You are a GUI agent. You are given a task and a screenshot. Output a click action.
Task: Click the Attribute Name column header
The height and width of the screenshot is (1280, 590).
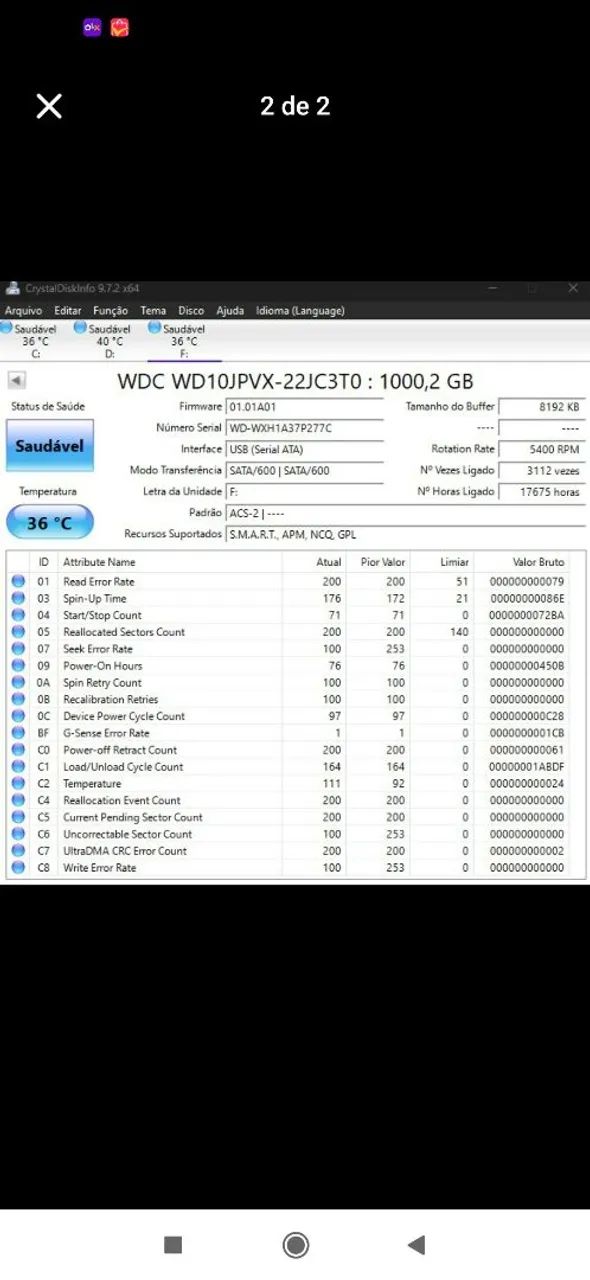(99, 562)
